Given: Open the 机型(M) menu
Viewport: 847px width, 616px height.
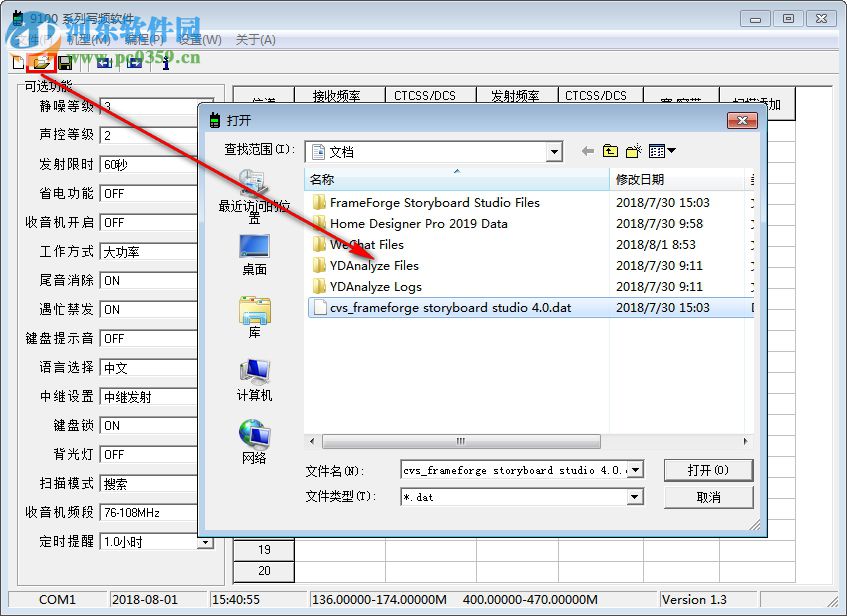Looking at the screenshot, I should pos(88,39).
